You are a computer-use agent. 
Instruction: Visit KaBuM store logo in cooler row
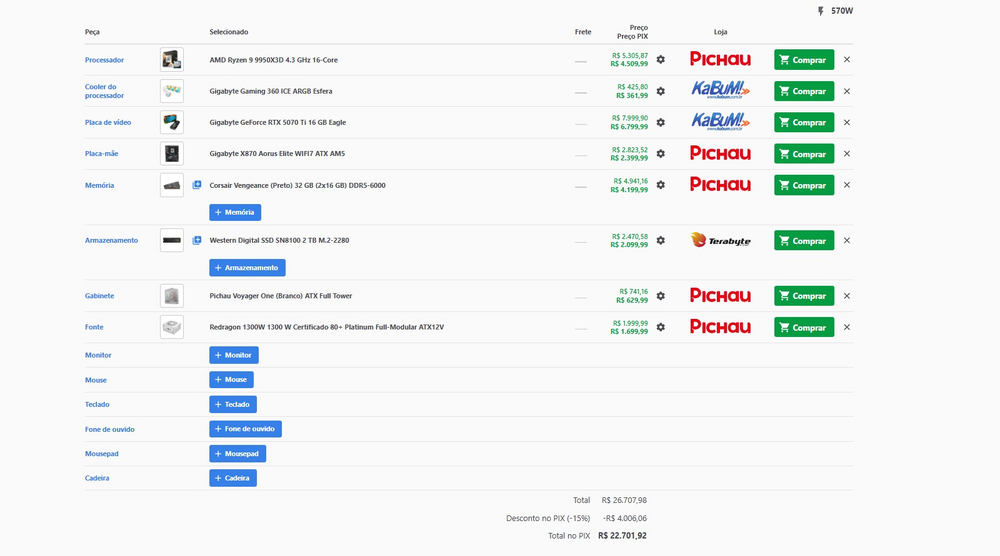(720, 90)
